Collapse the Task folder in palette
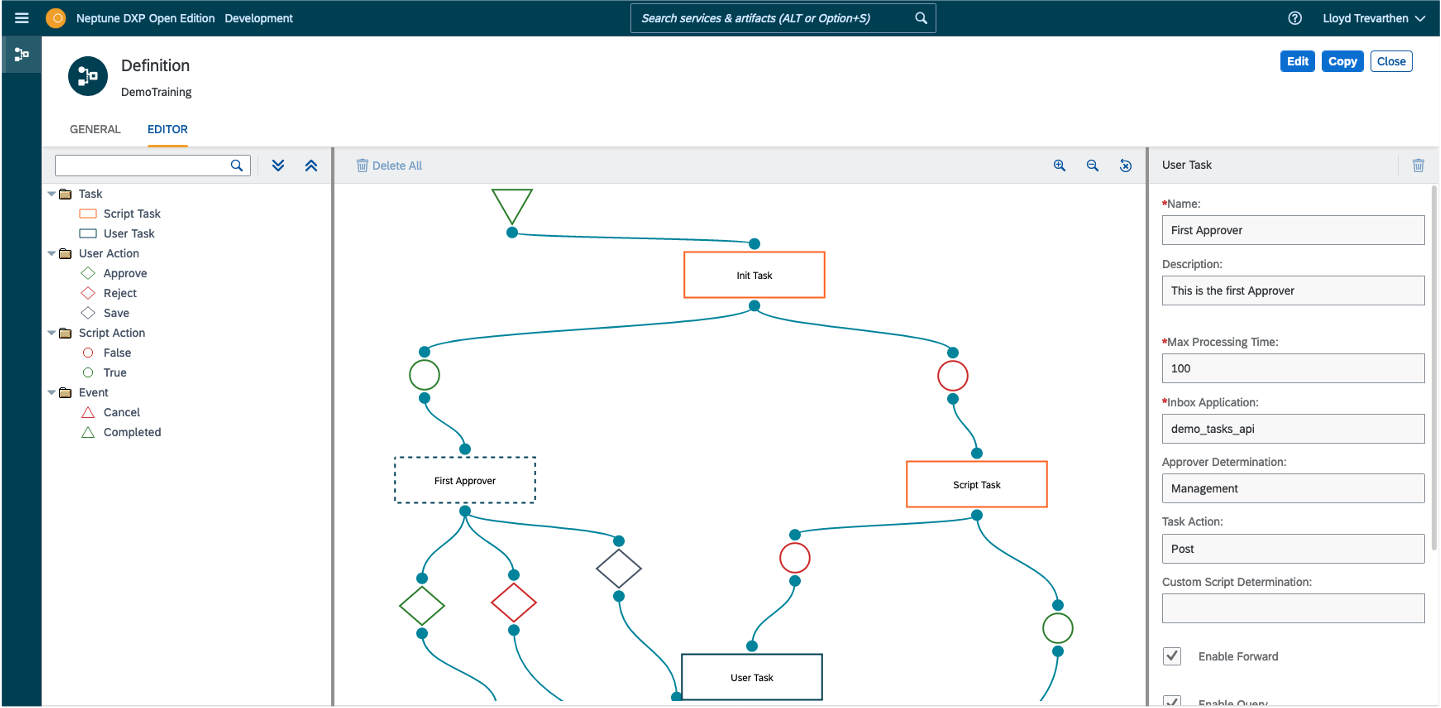Screen dimensions: 1441x708 (x=52, y=194)
